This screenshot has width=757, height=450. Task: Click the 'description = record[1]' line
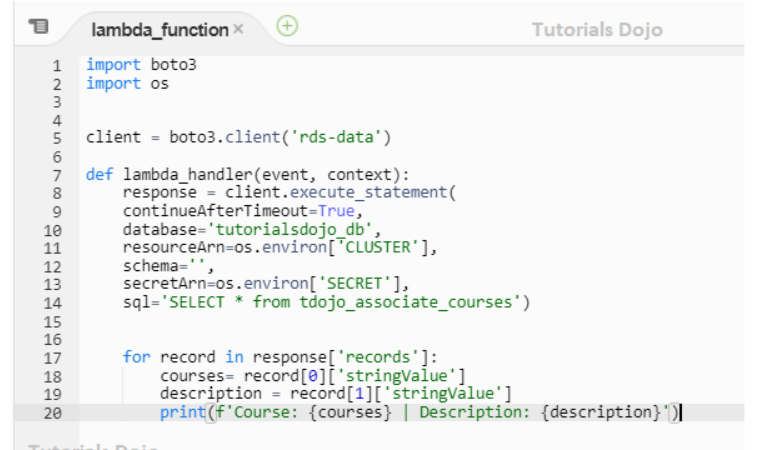click(335, 394)
